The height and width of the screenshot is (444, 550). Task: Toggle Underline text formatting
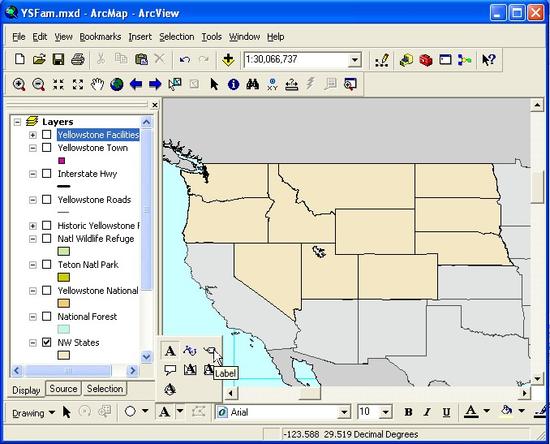(x=446, y=412)
